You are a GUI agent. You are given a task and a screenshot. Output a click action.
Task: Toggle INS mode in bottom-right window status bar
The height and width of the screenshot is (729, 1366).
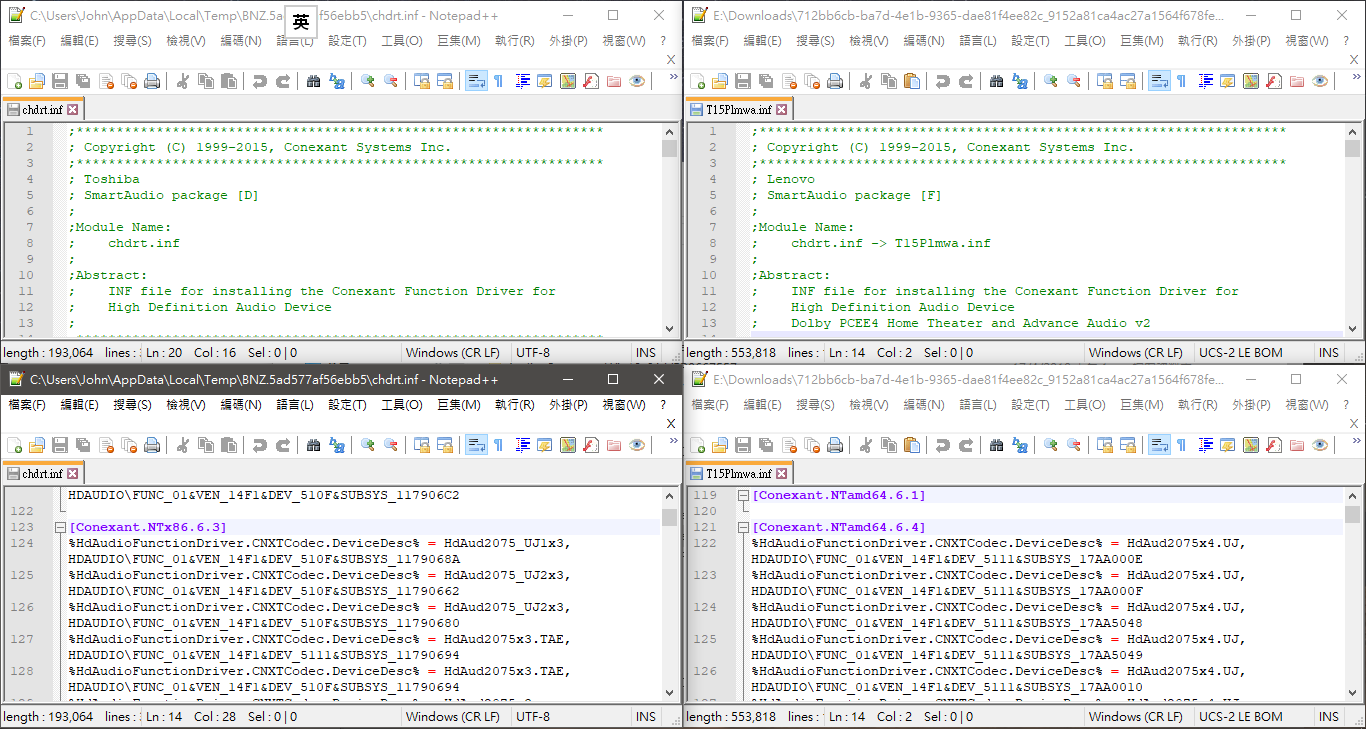coord(1329,716)
